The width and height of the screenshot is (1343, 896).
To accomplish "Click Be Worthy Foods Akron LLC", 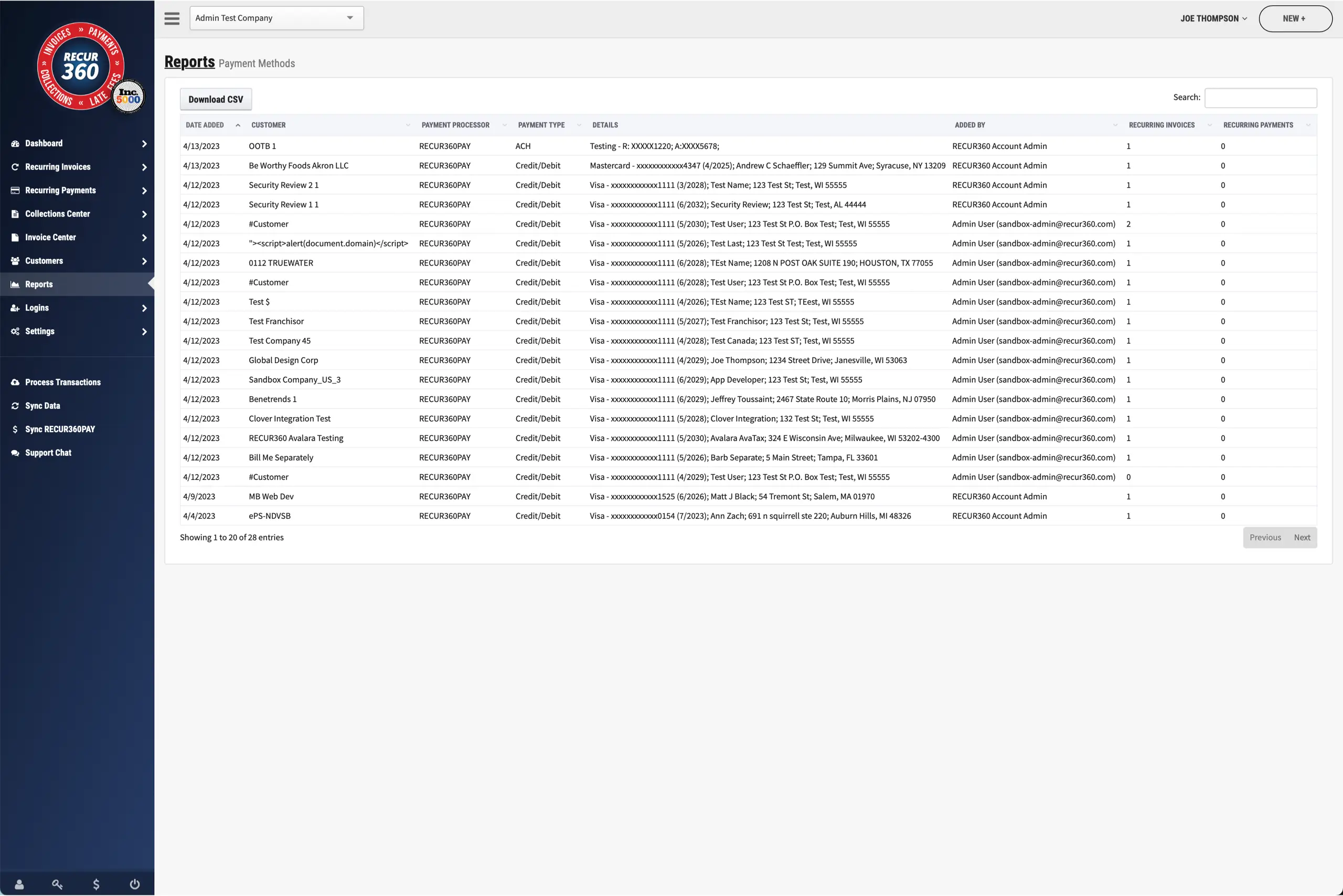I will pos(299,166).
